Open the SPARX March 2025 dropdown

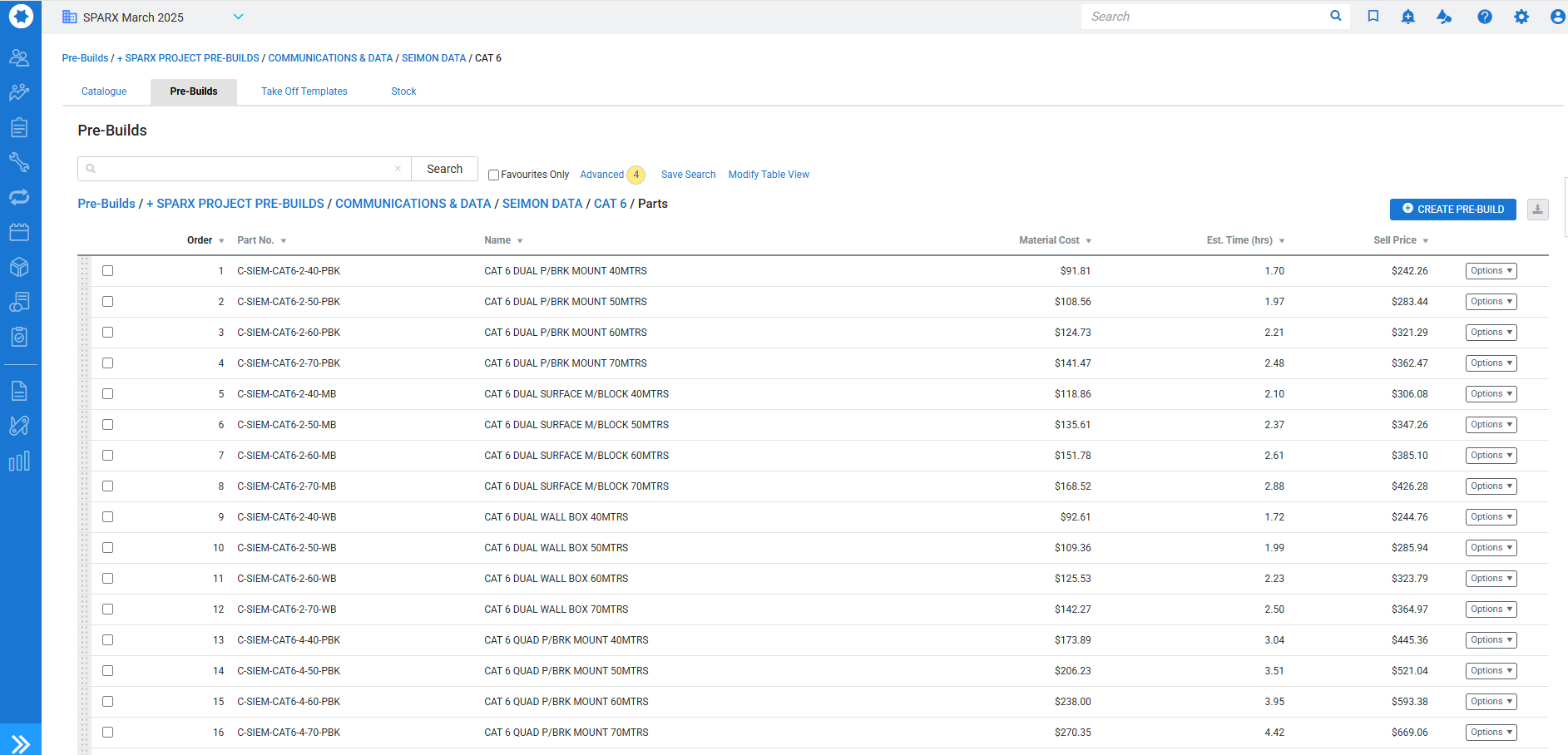tap(238, 17)
